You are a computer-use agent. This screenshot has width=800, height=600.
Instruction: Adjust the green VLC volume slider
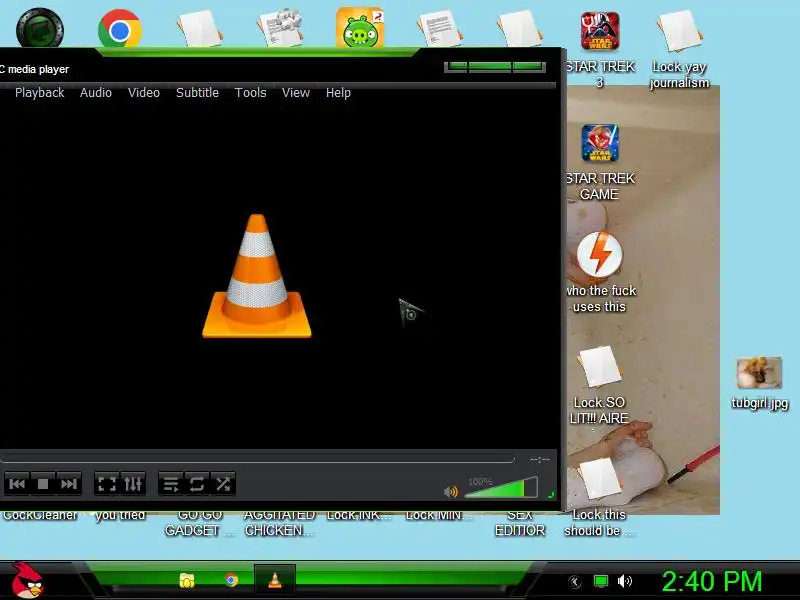tap(501, 487)
